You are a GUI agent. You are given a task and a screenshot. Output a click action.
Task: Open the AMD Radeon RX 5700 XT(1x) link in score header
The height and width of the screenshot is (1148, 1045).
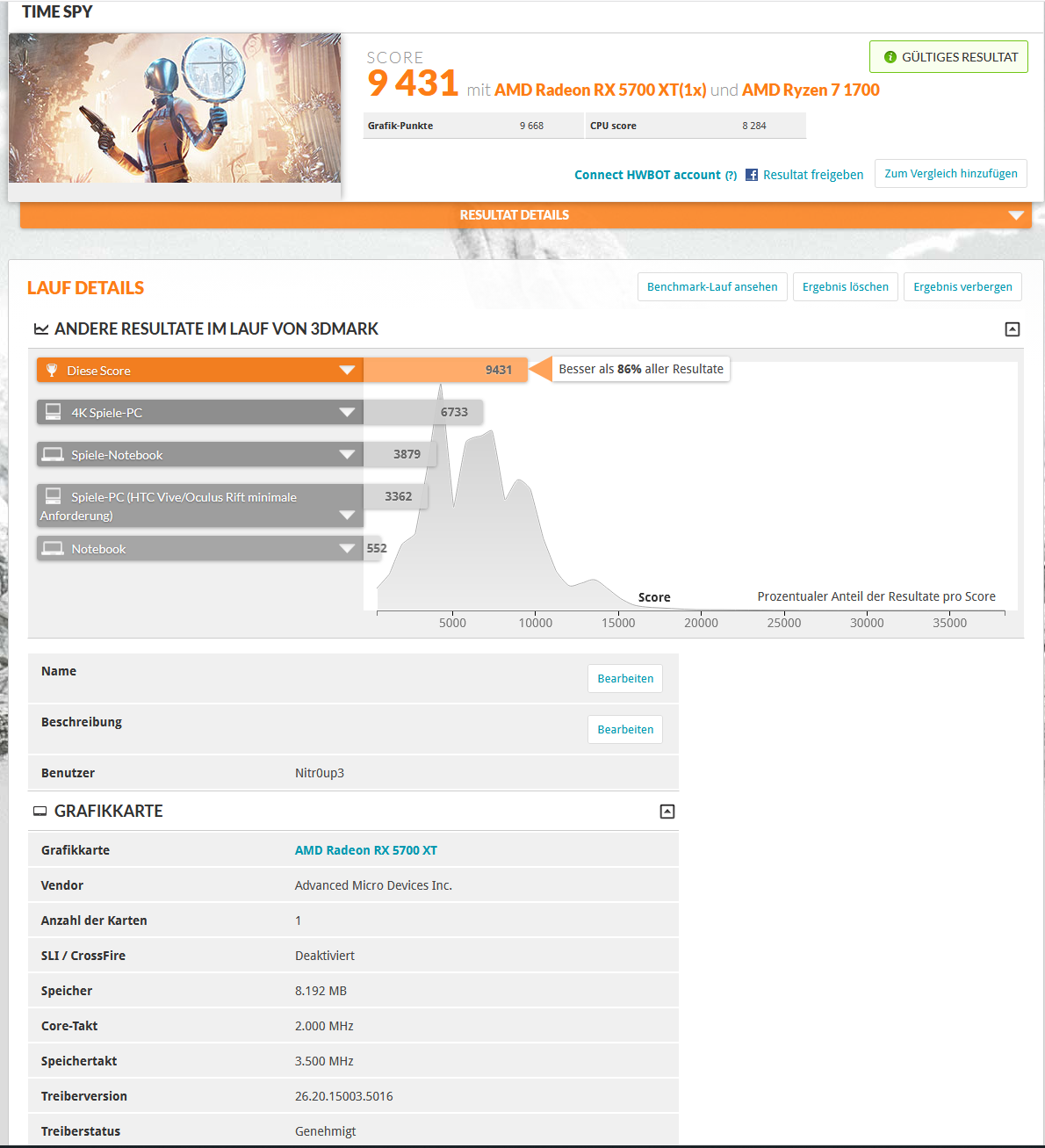[x=600, y=90]
